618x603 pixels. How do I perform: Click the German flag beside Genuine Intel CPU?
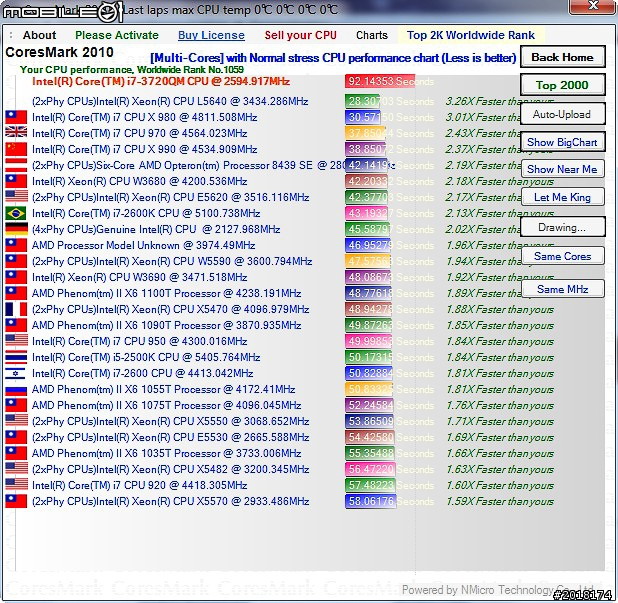tap(15, 229)
